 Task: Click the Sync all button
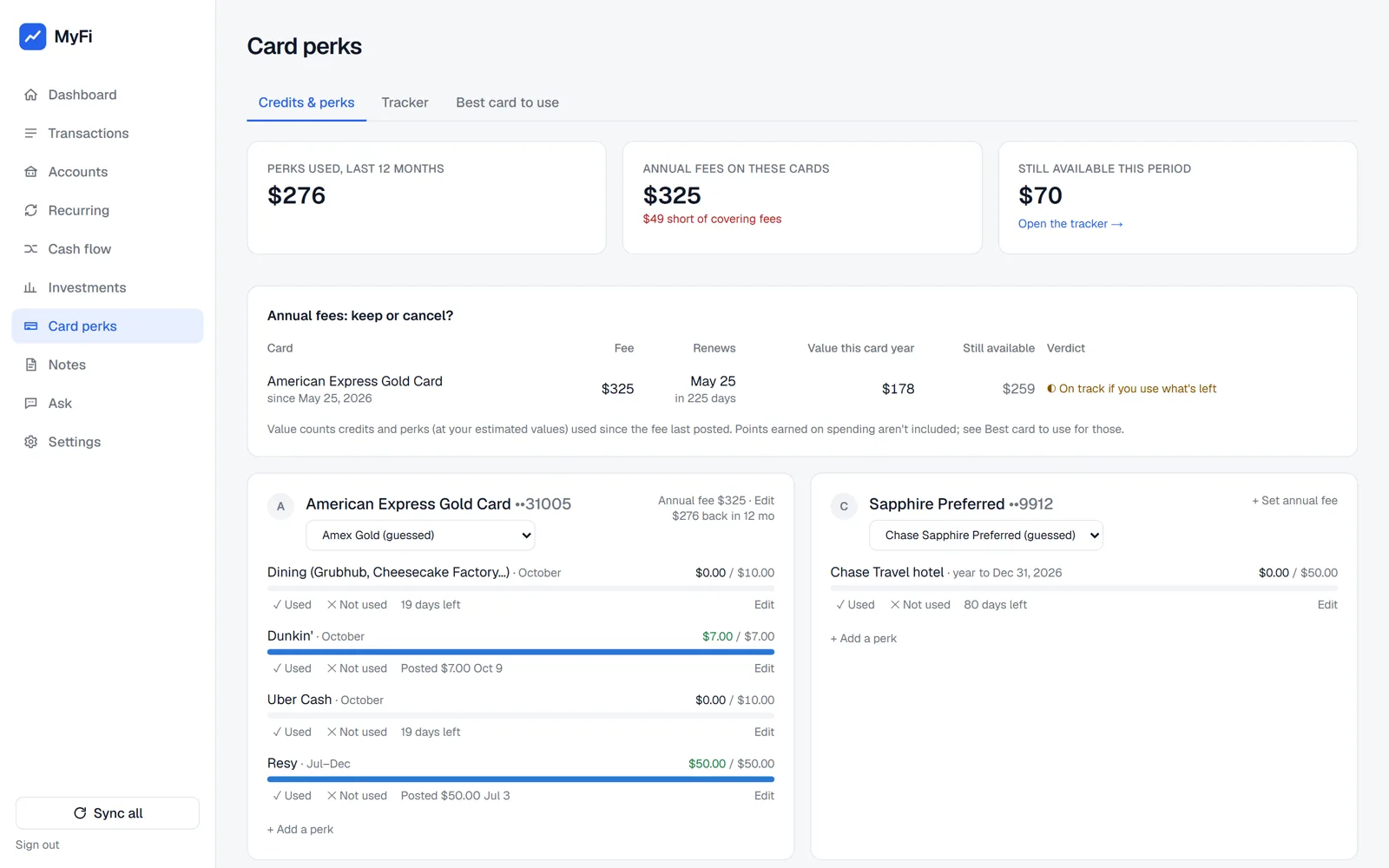[108, 813]
